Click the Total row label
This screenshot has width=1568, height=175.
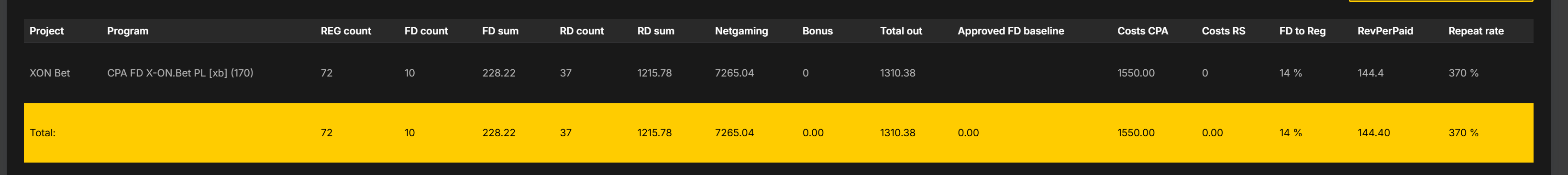pos(43,132)
